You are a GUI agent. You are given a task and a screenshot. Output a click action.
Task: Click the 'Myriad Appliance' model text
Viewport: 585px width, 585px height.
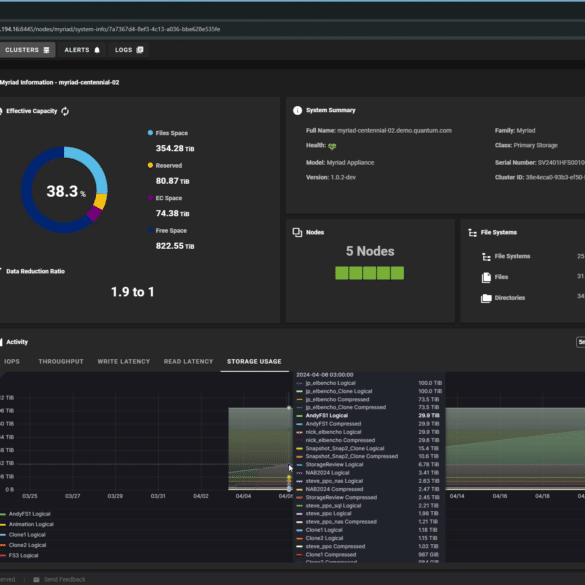pos(350,163)
